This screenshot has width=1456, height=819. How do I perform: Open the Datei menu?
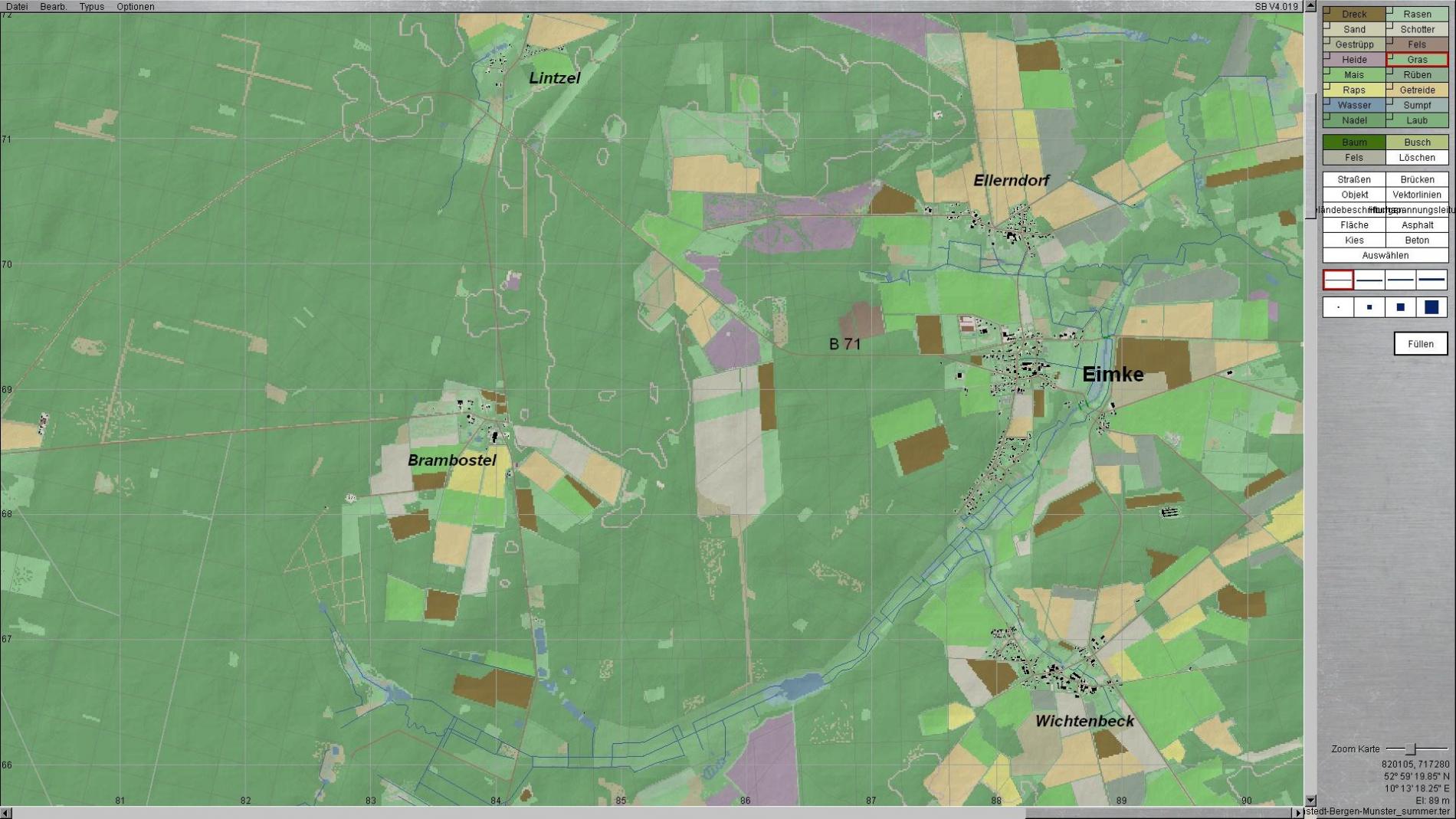pyautogui.click(x=16, y=6)
